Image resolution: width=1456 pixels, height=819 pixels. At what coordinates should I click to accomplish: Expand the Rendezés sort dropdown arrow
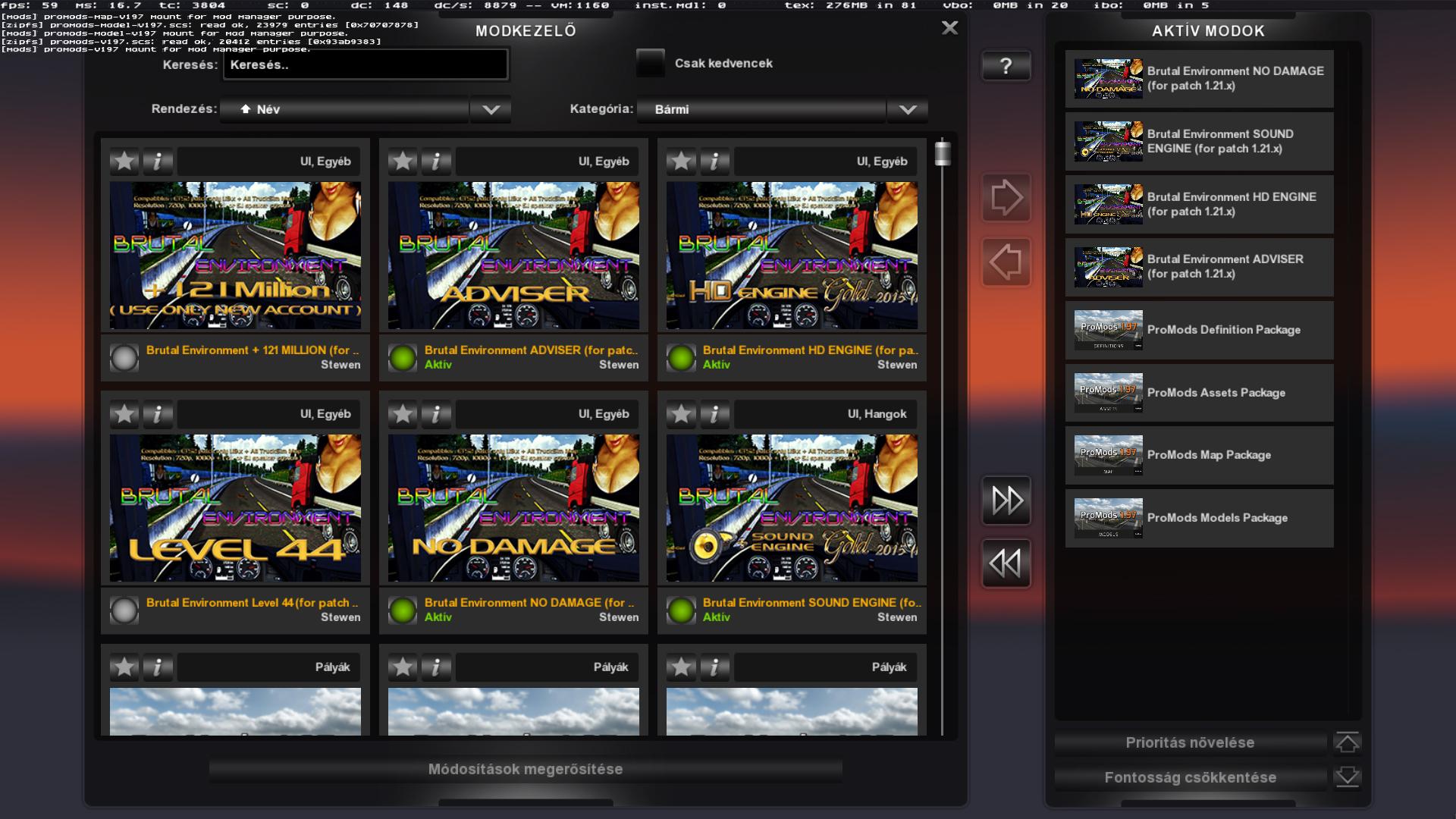pyautogui.click(x=491, y=109)
